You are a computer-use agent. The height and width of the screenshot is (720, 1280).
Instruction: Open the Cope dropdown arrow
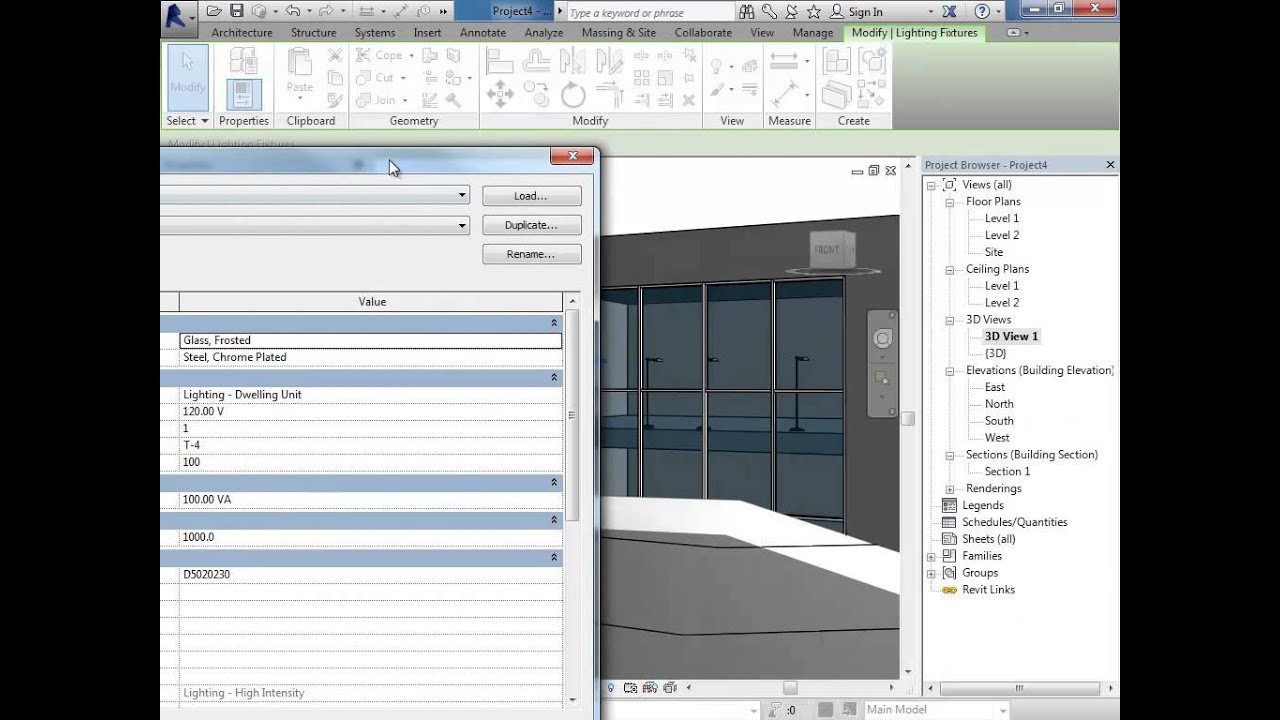(x=411, y=56)
